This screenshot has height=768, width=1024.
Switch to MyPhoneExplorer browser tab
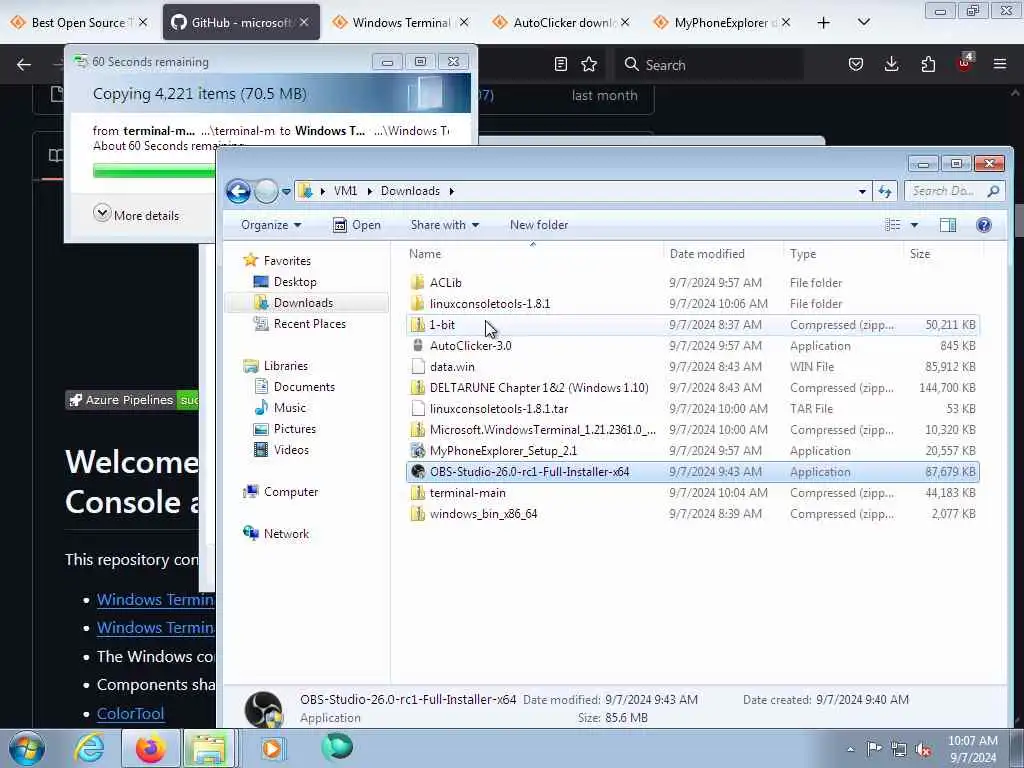click(x=722, y=23)
